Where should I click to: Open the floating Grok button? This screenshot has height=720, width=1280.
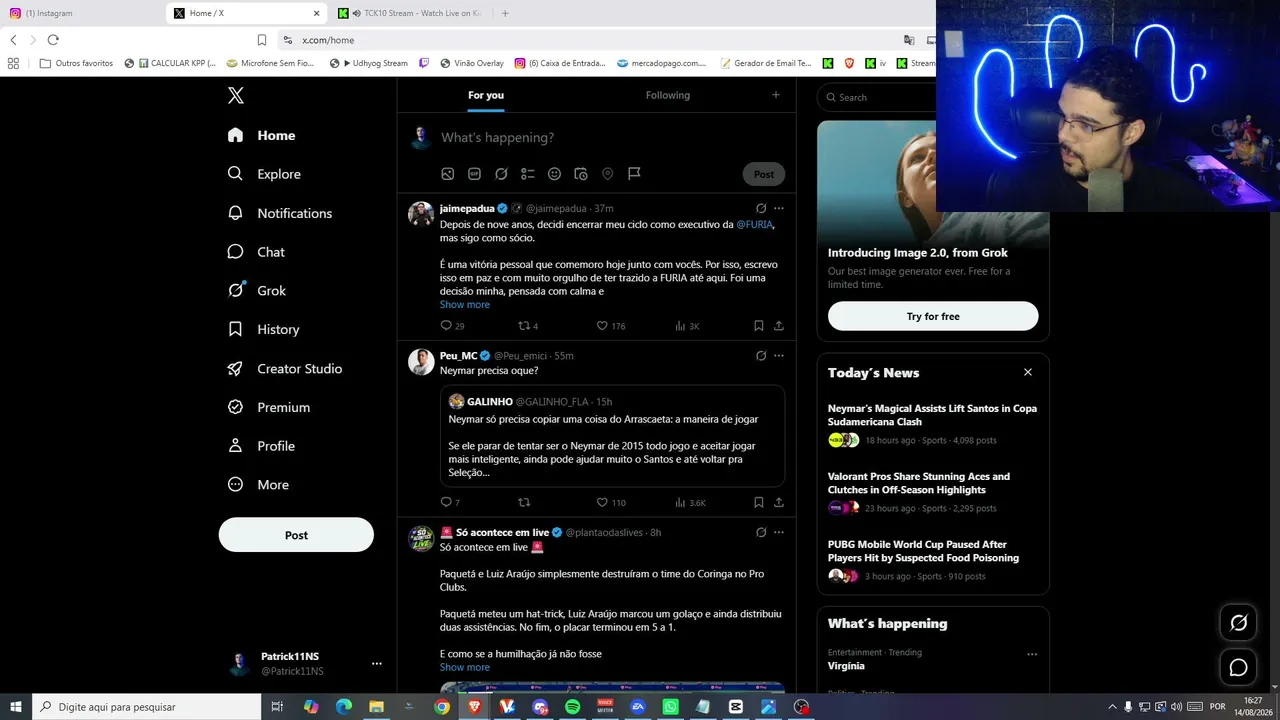click(1238, 623)
